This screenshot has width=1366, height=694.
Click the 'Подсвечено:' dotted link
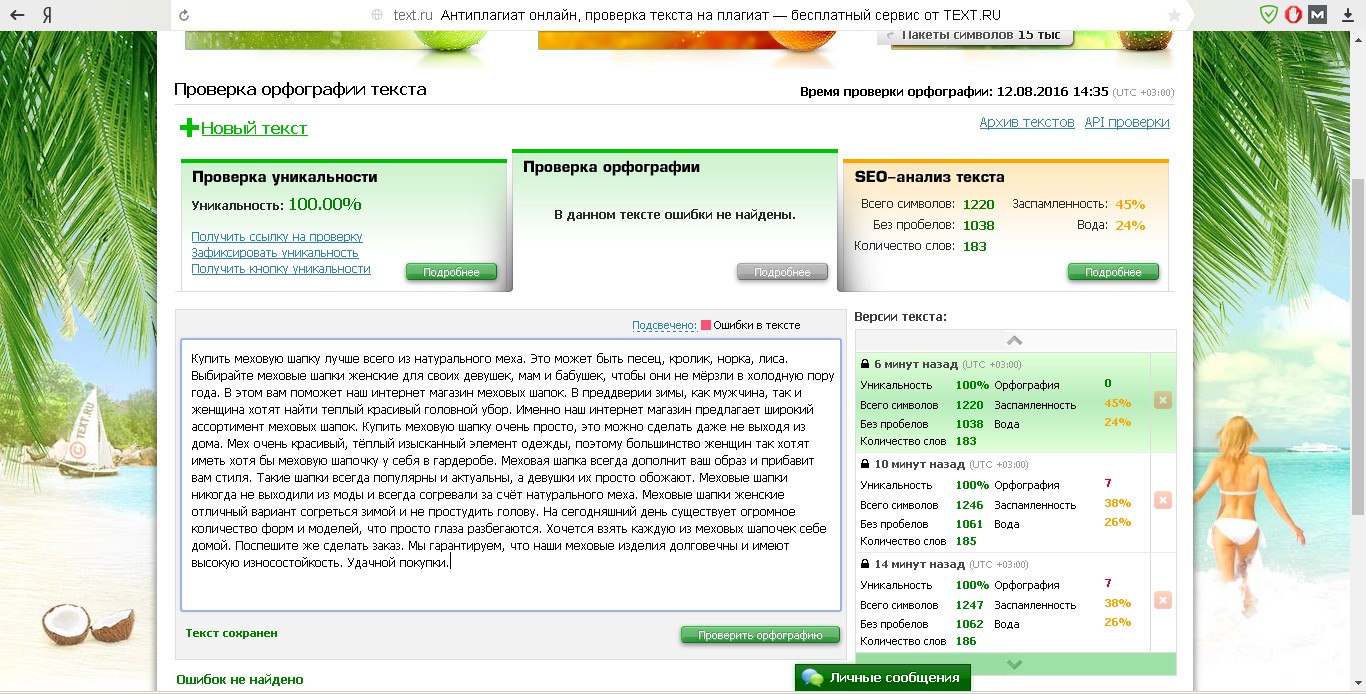[664, 325]
